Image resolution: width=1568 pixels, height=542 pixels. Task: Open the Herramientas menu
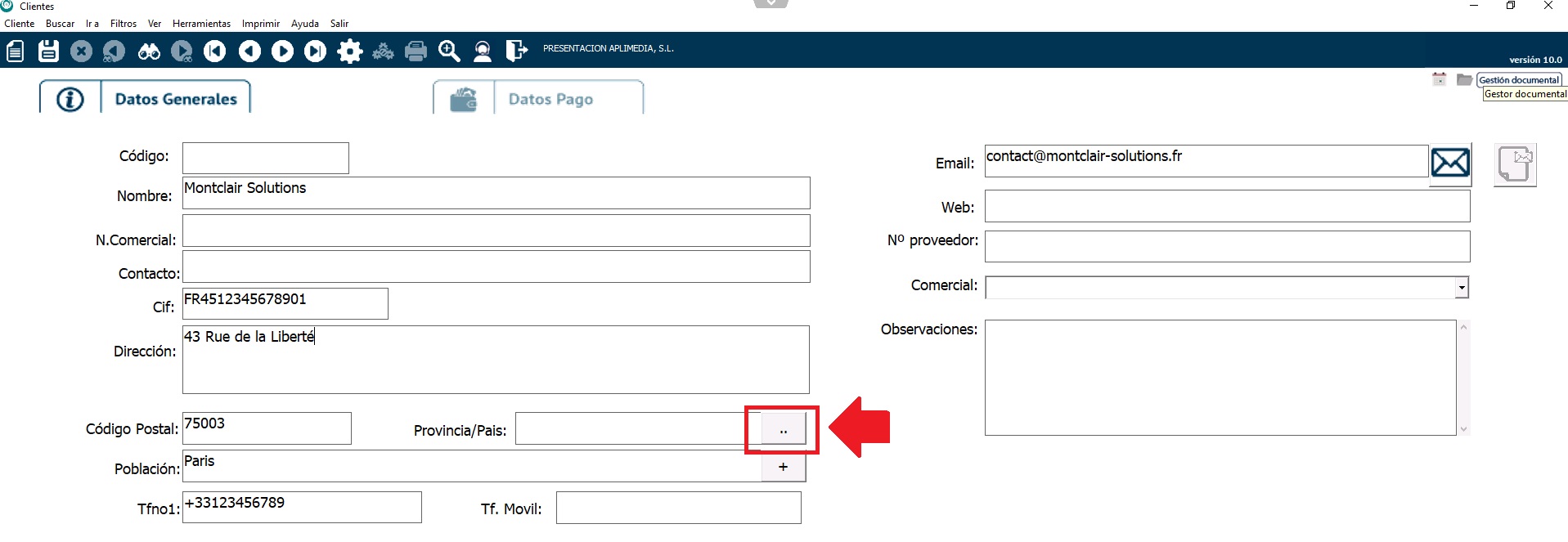[x=201, y=24]
